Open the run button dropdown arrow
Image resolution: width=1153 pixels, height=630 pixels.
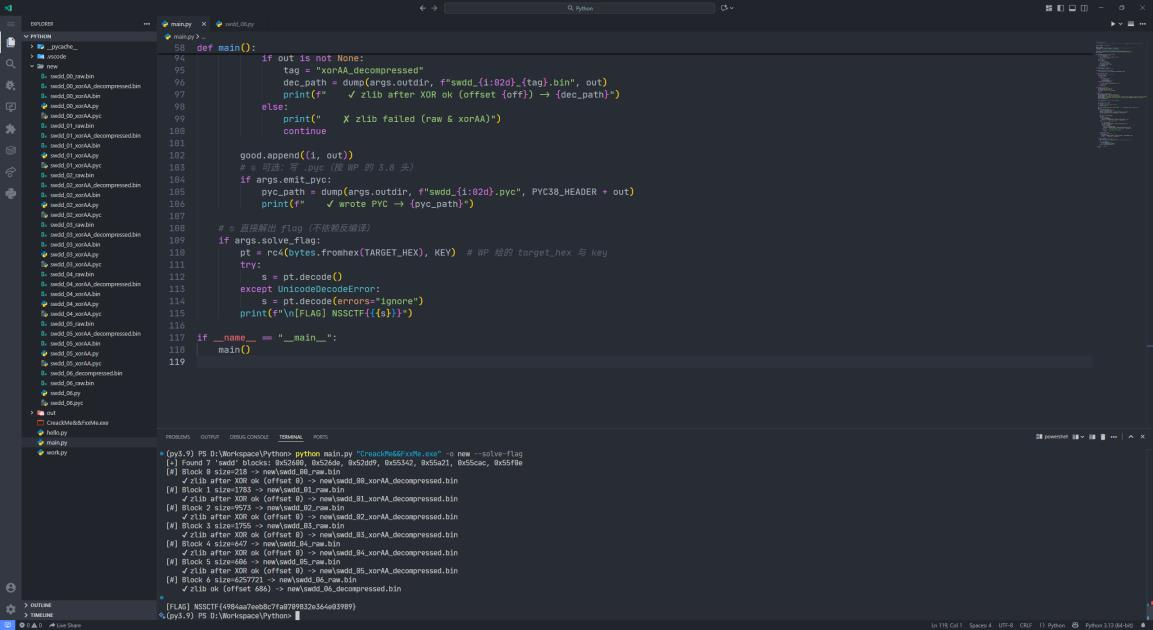click(1120, 24)
